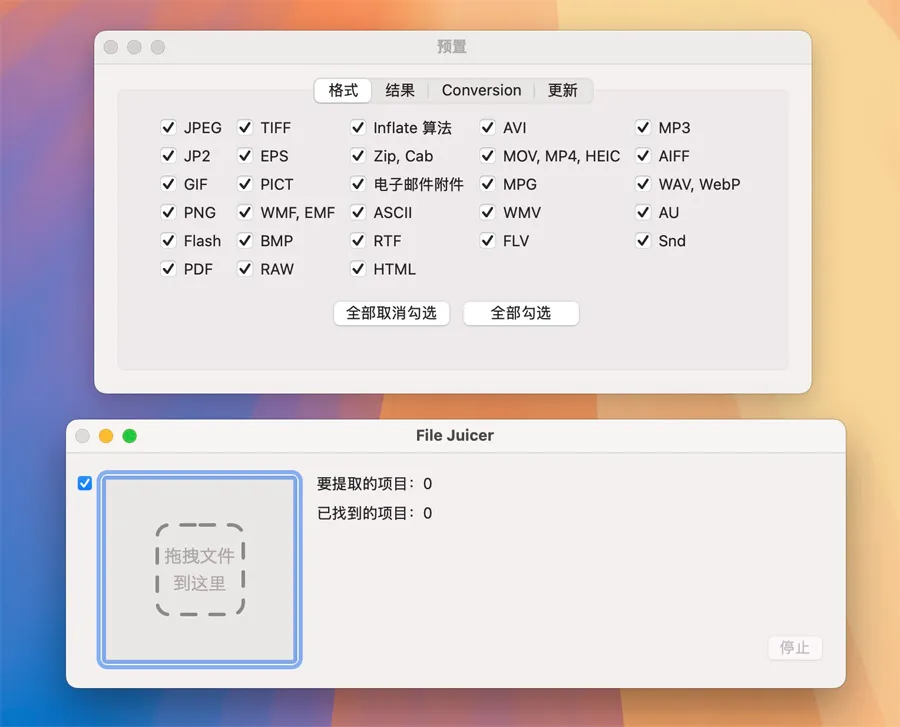Uncheck the Inflate 算法 checkbox

click(358, 128)
